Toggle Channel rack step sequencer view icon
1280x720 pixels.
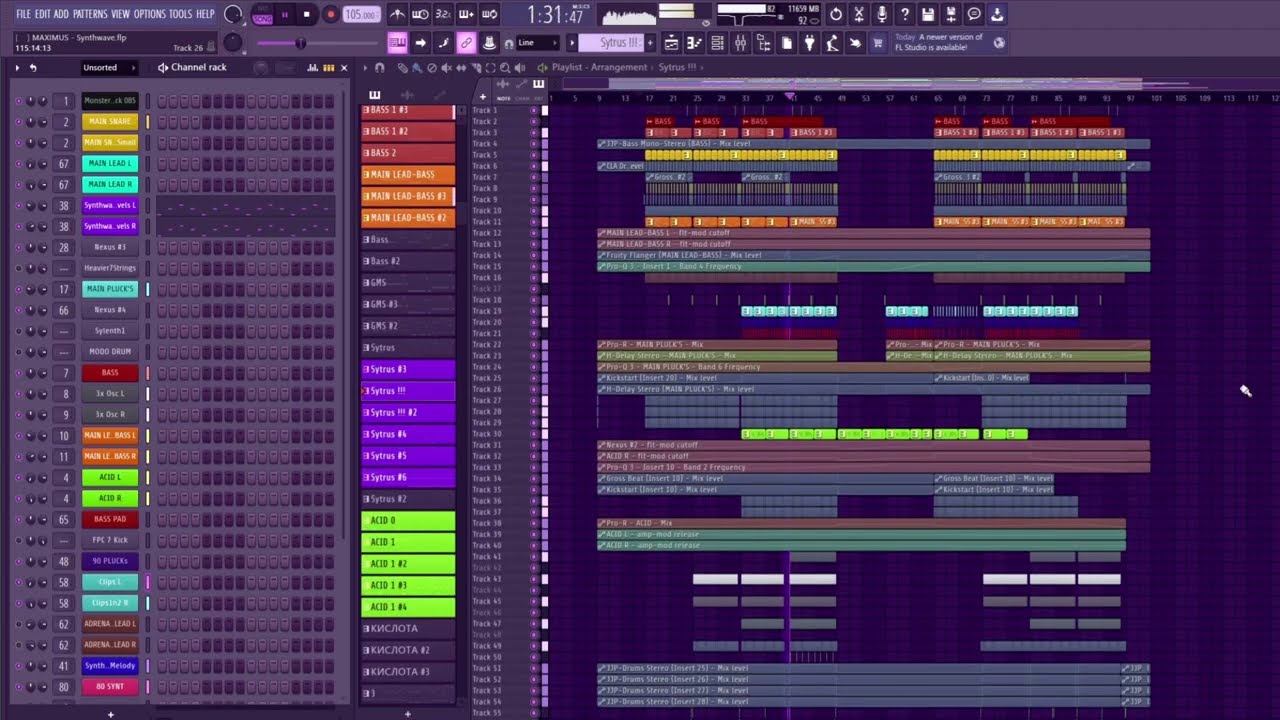[x=328, y=68]
